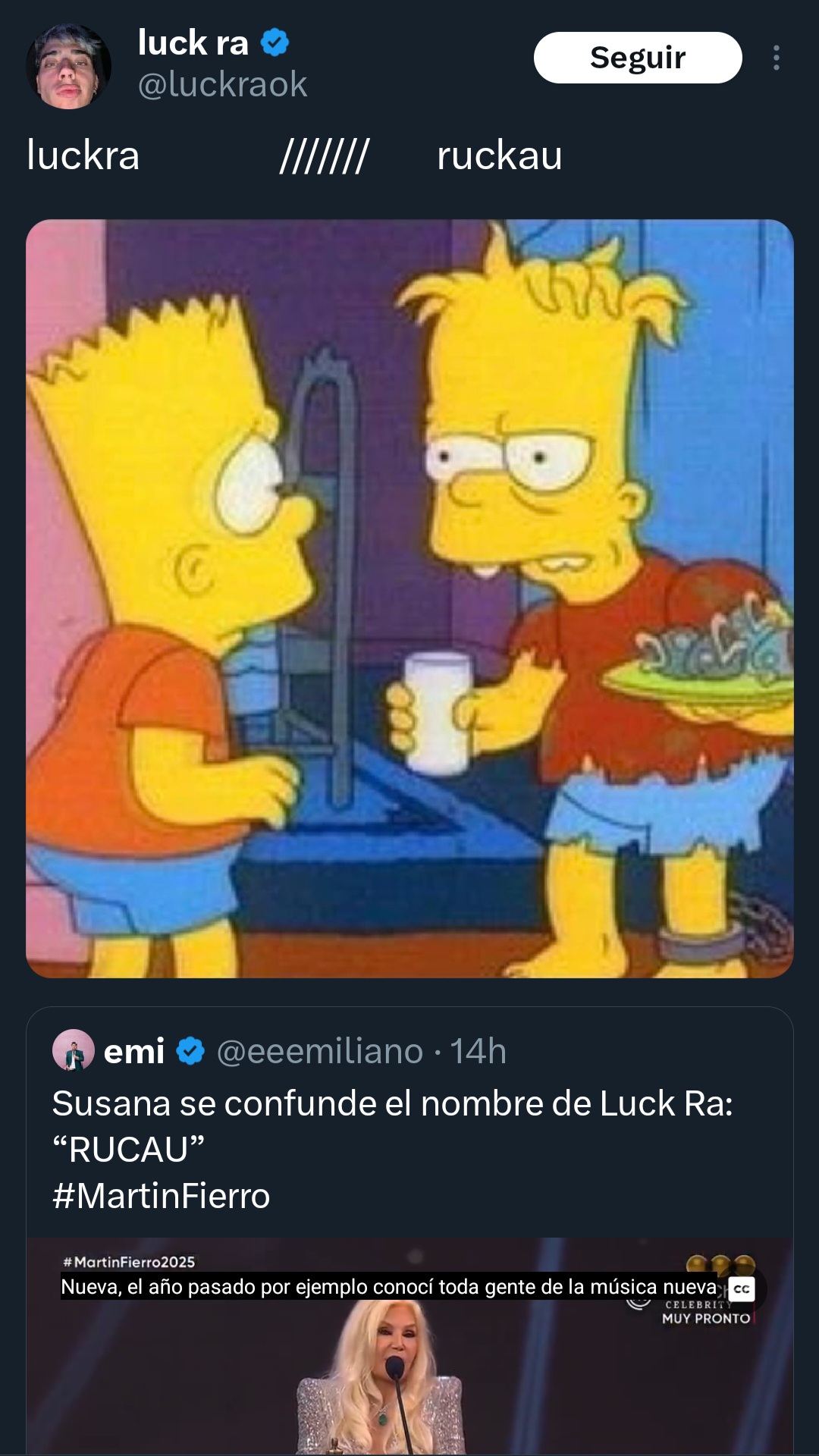Tap the blue verified badge beside luck ra

pyautogui.click(x=275, y=42)
